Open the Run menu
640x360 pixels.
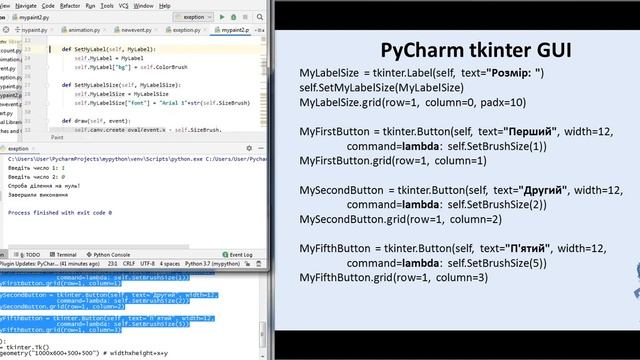tap(90, 6)
